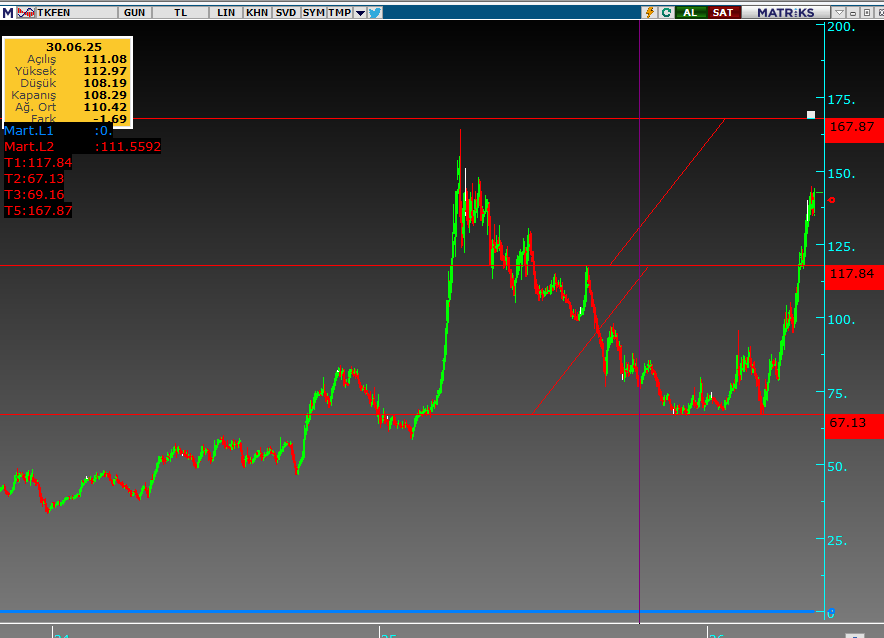884x638 pixels.
Task: Click the Düşük value 108.19
Action: pos(105,83)
